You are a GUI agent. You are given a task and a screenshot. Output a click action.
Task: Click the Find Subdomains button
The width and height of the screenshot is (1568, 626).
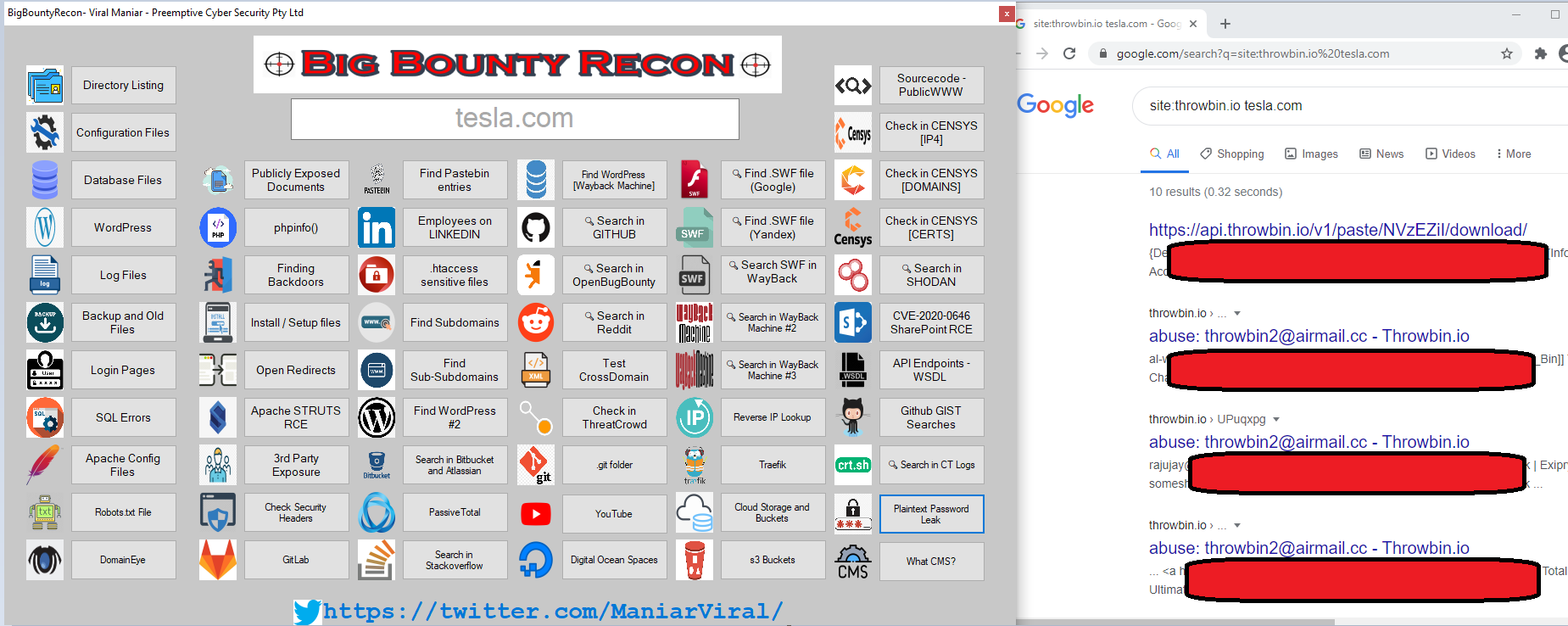point(455,322)
